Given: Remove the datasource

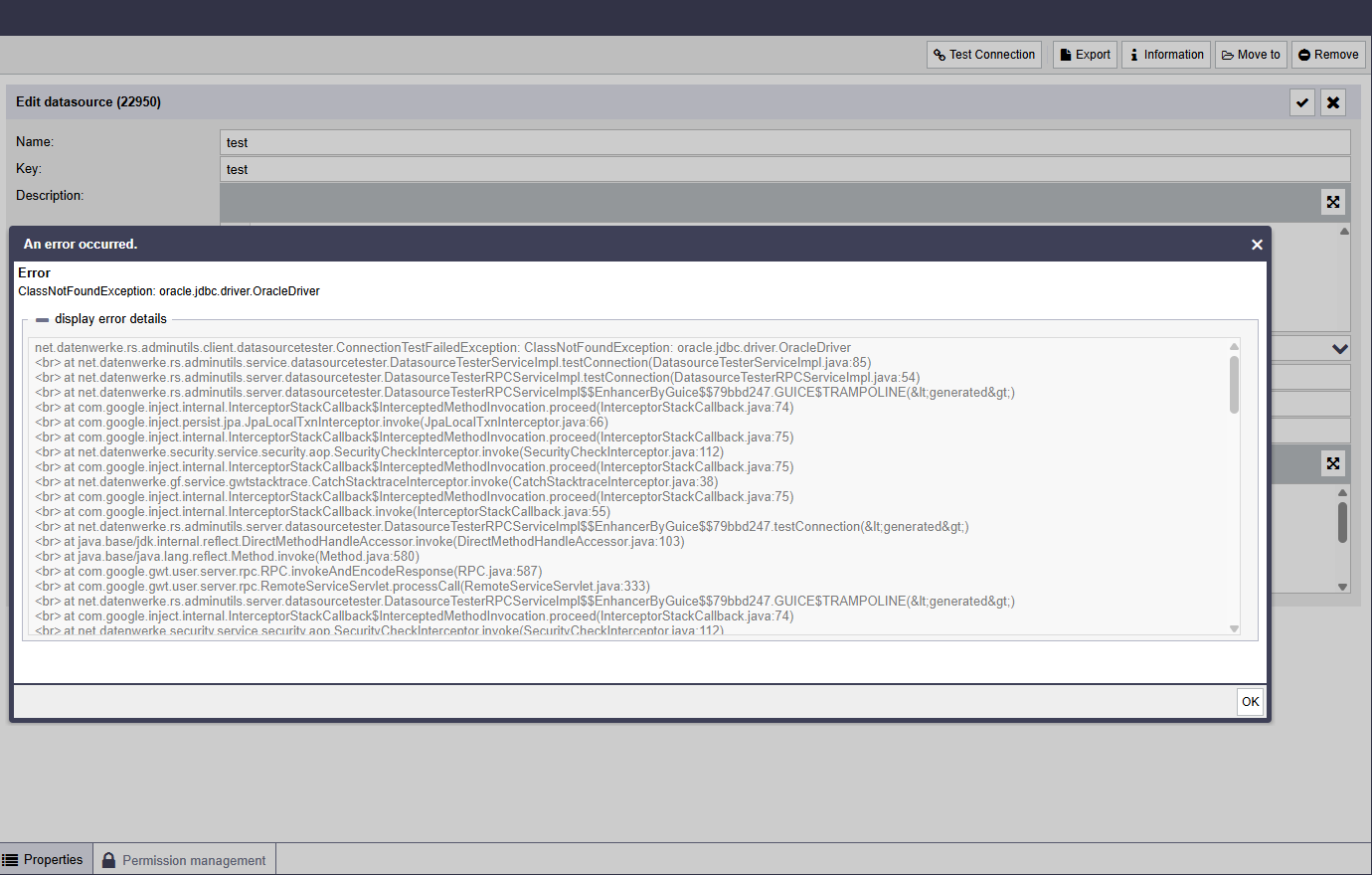Looking at the screenshot, I should tap(1328, 55).
